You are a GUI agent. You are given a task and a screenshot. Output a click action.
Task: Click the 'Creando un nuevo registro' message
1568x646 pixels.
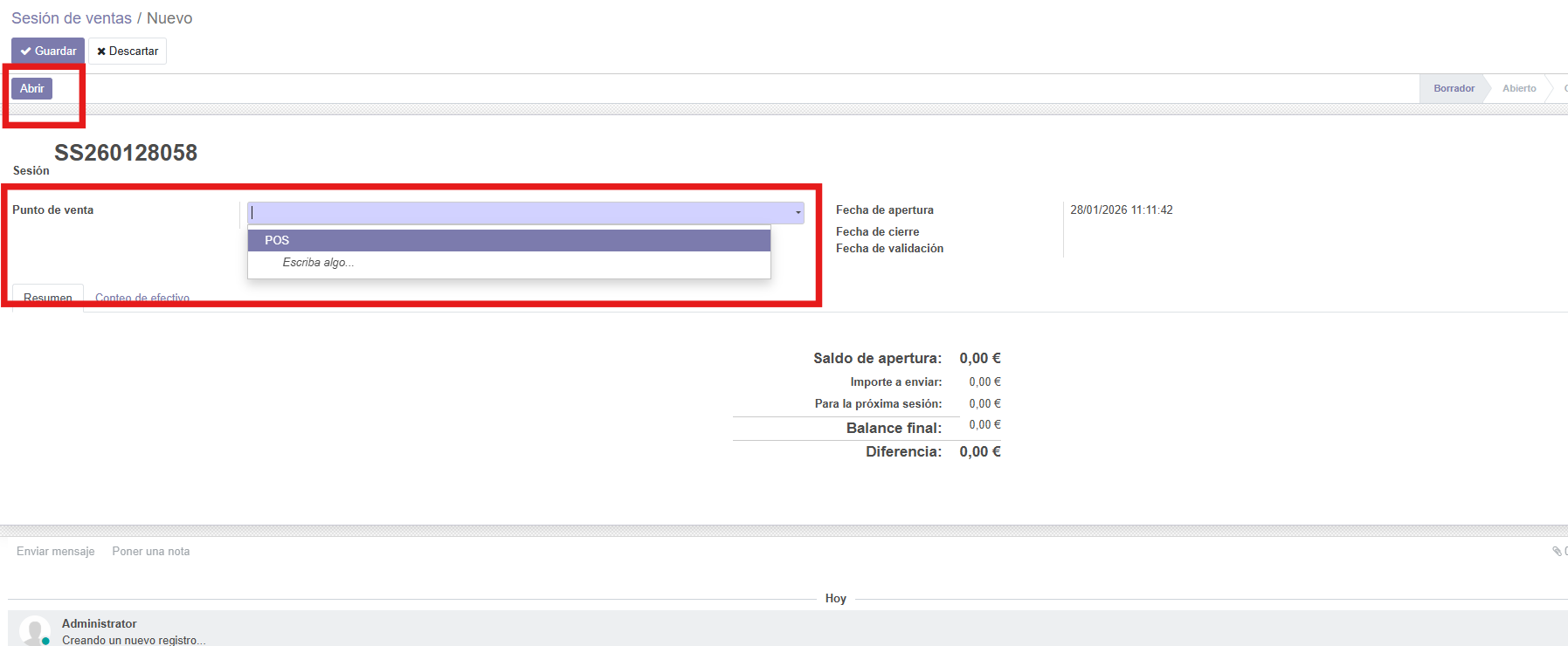[x=134, y=640]
